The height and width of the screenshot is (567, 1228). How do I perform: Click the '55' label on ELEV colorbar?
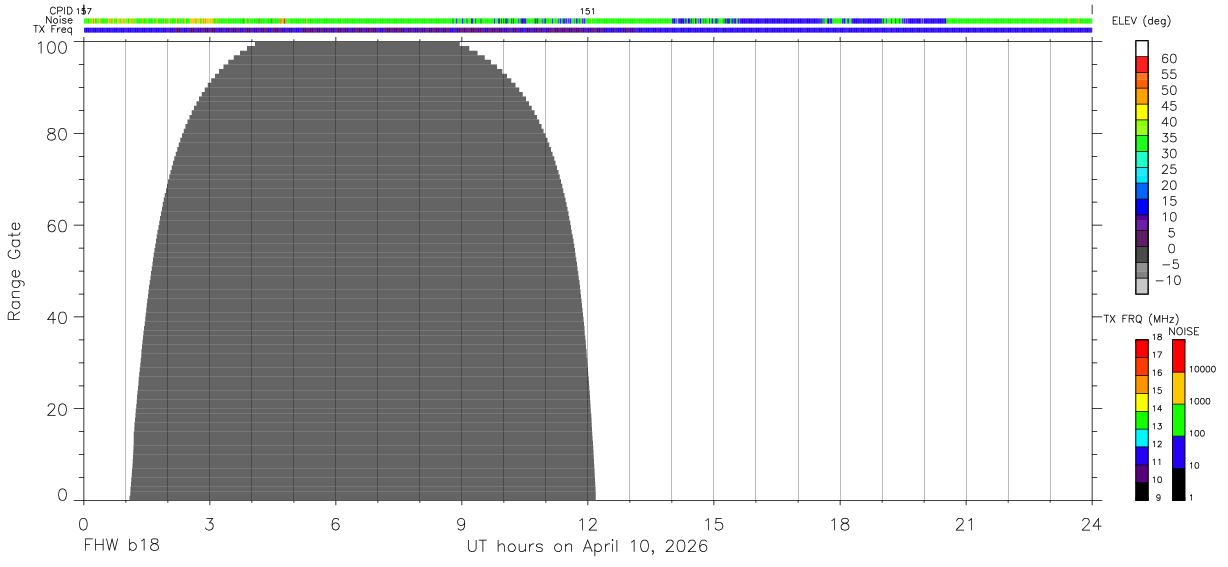(x=1169, y=74)
